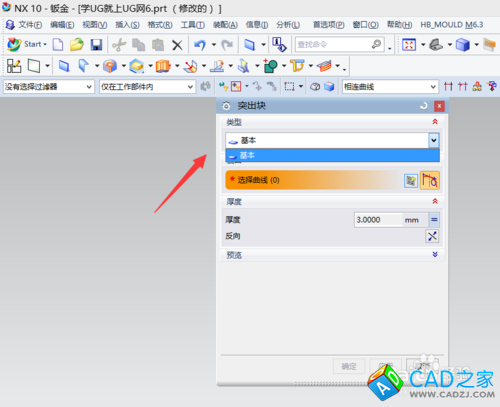Open the 没有选择过滤器 filter dropdown
The width and height of the screenshot is (500, 407).
pos(48,87)
